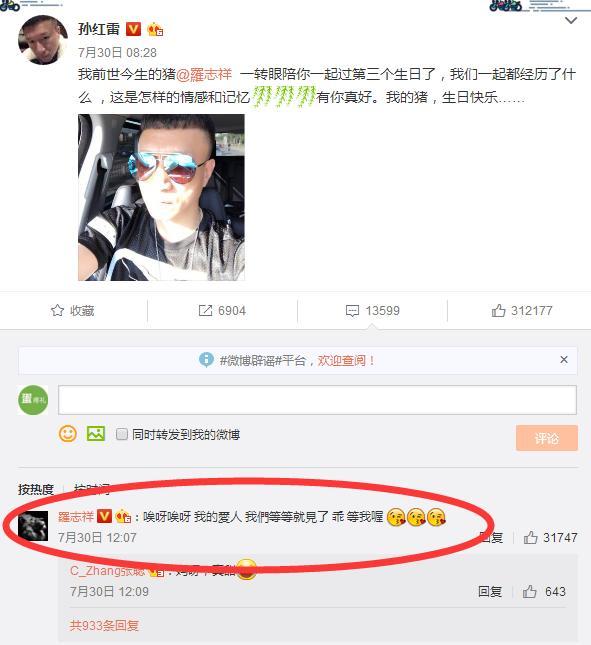Click into the comment text input field
The image size is (591, 645).
[317, 400]
